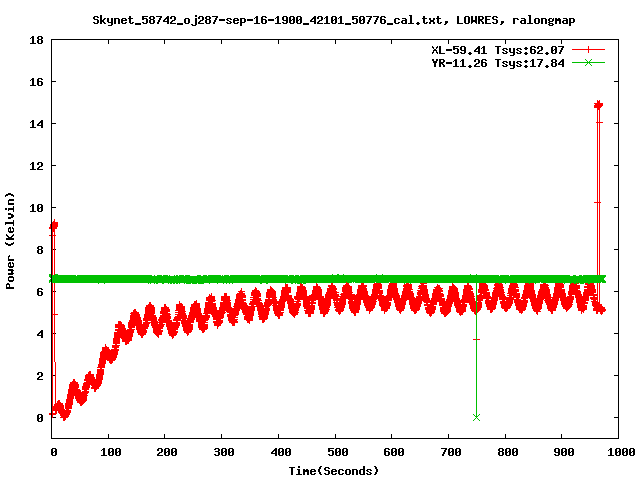
Task: Click the y-axis tick label 10
Action: [x=36, y=208]
